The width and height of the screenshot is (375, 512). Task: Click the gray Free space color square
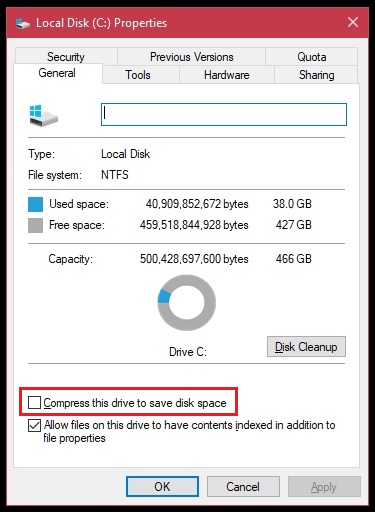[x=35, y=225]
